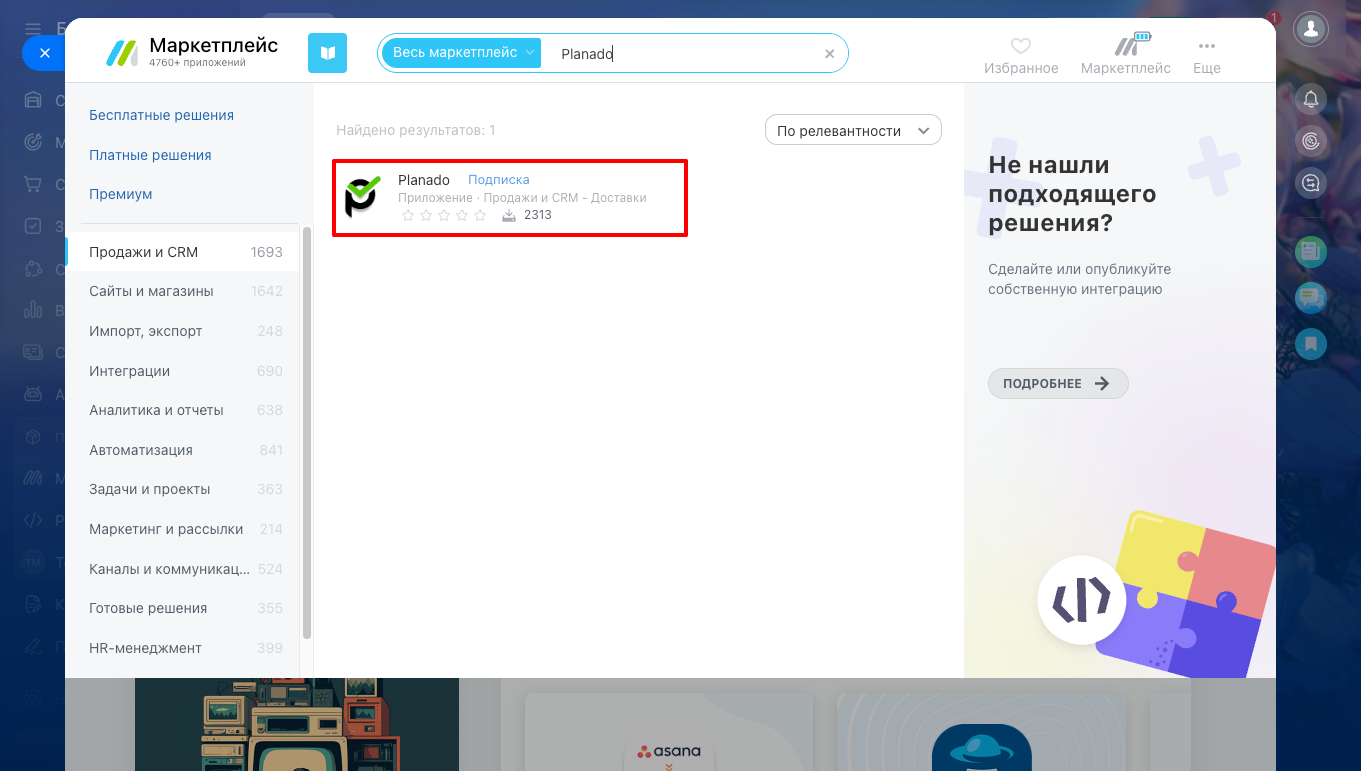This screenshot has height=771, width=1361.
Task: Click the Подписка label next to Planado
Action: click(x=499, y=180)
